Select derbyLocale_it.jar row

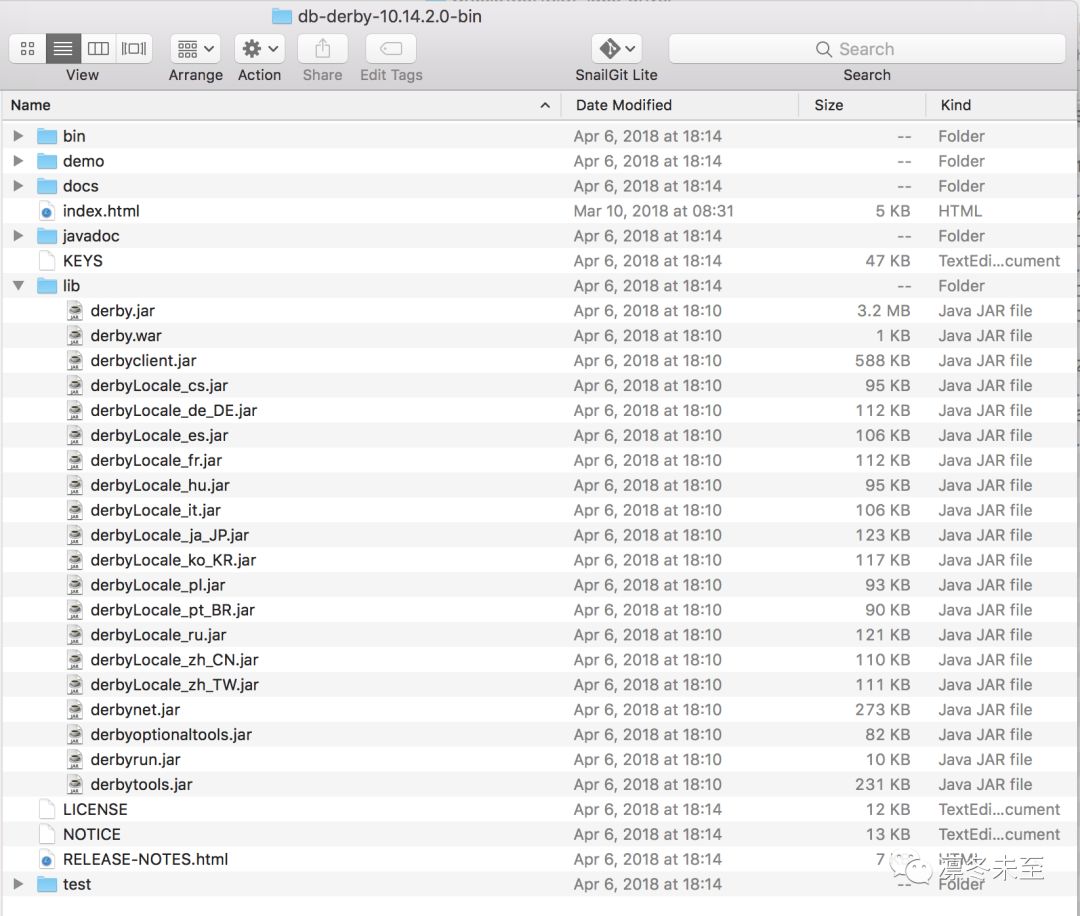(x=539, y=510)
